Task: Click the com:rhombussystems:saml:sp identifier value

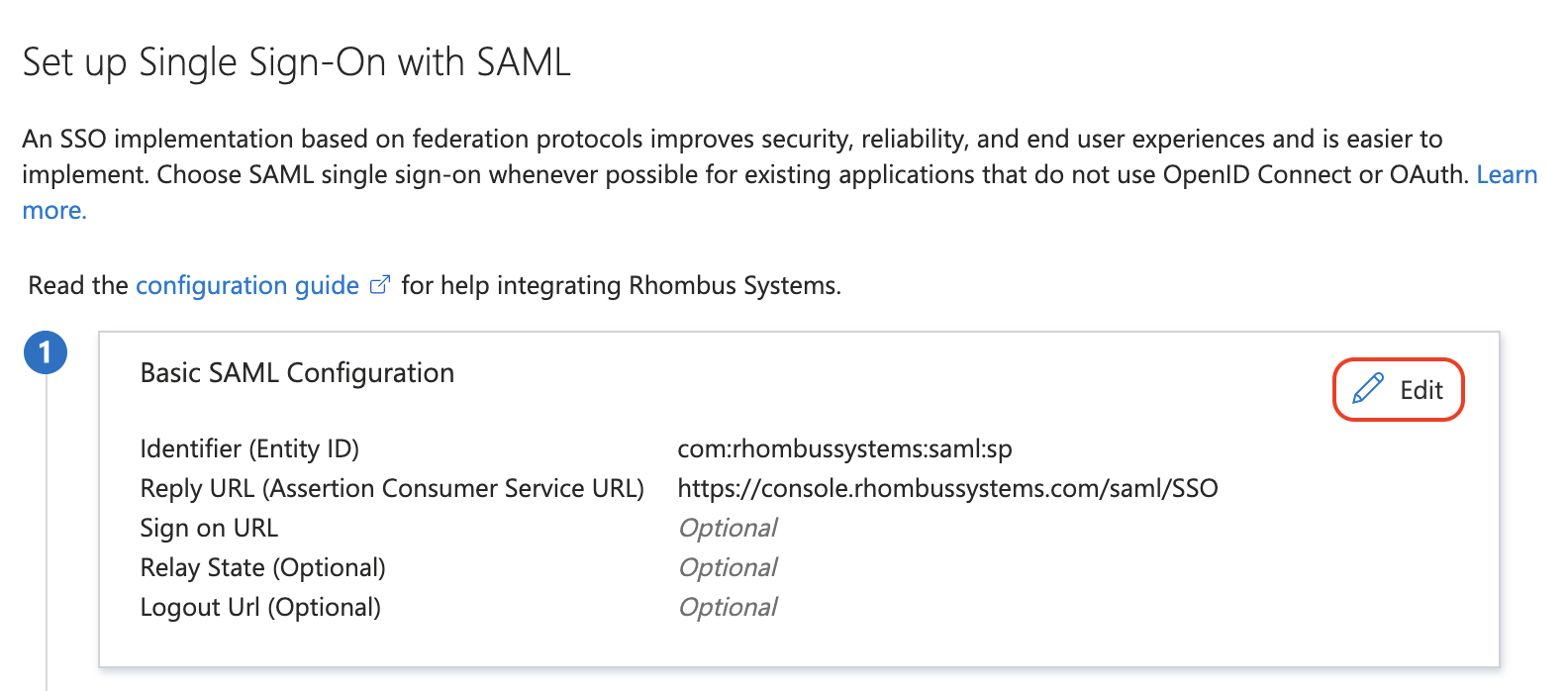Action: point(844,448)
